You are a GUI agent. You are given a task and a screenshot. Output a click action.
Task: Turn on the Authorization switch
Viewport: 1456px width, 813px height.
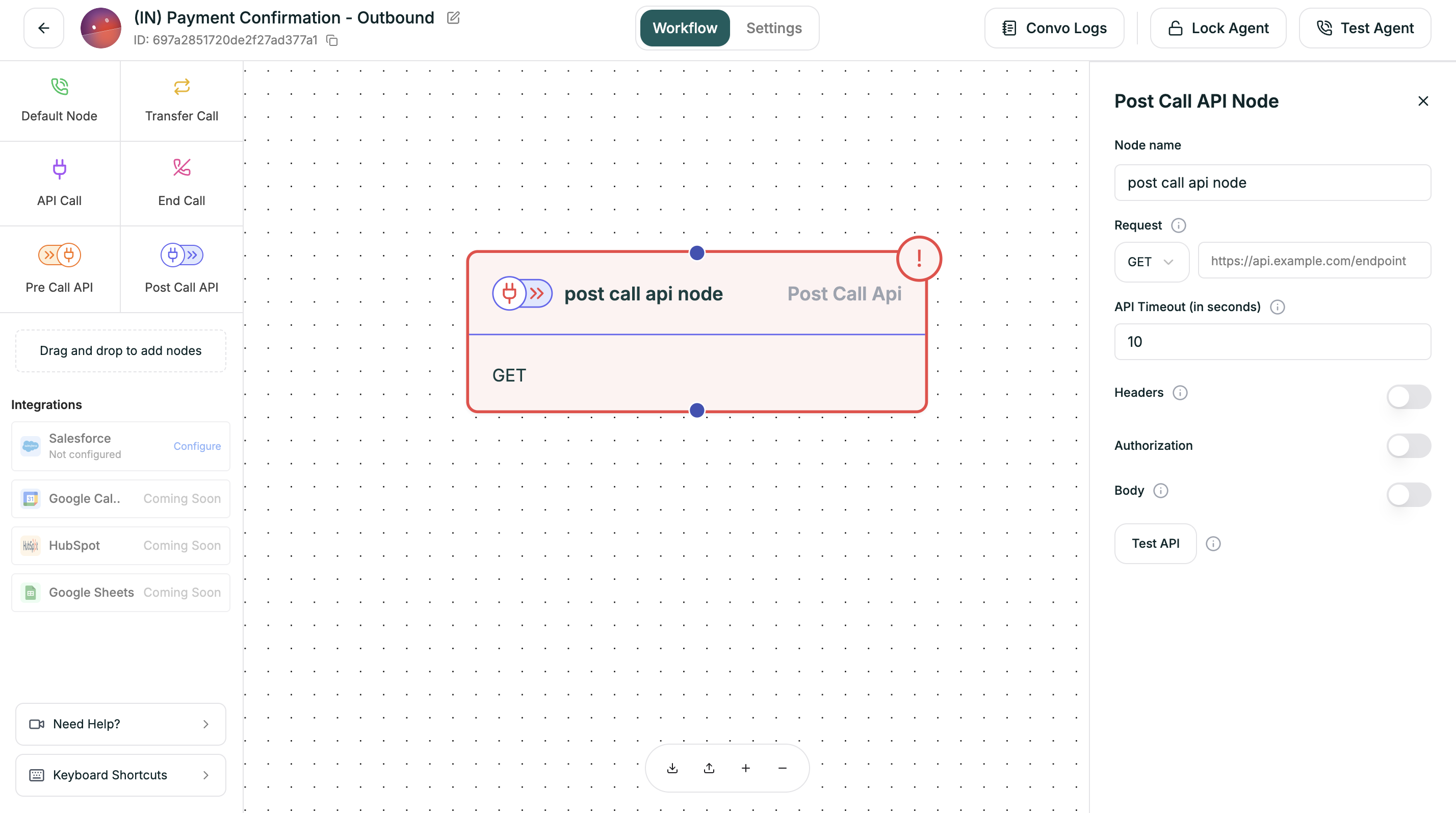(x=1409, y=445)
